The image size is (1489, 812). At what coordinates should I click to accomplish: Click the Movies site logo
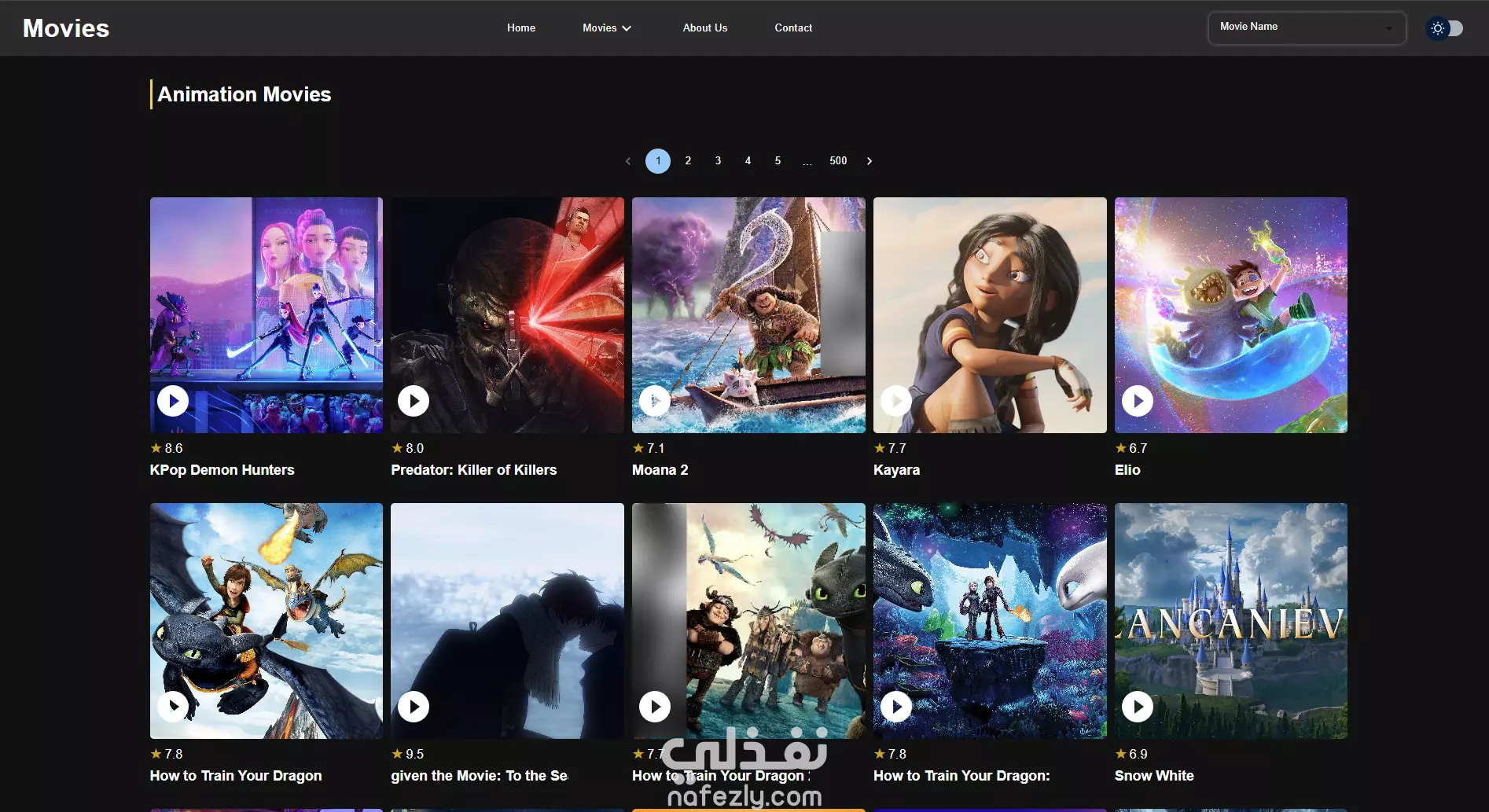pos(66,28)
